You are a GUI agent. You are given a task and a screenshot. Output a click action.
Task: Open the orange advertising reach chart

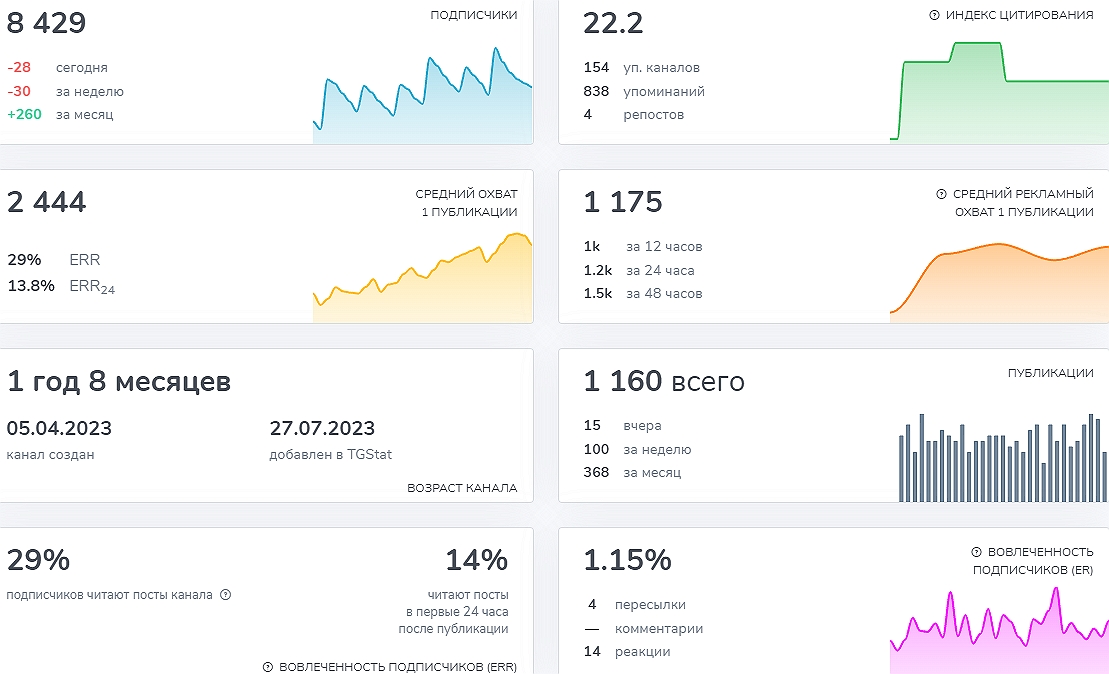coord(998,280)
